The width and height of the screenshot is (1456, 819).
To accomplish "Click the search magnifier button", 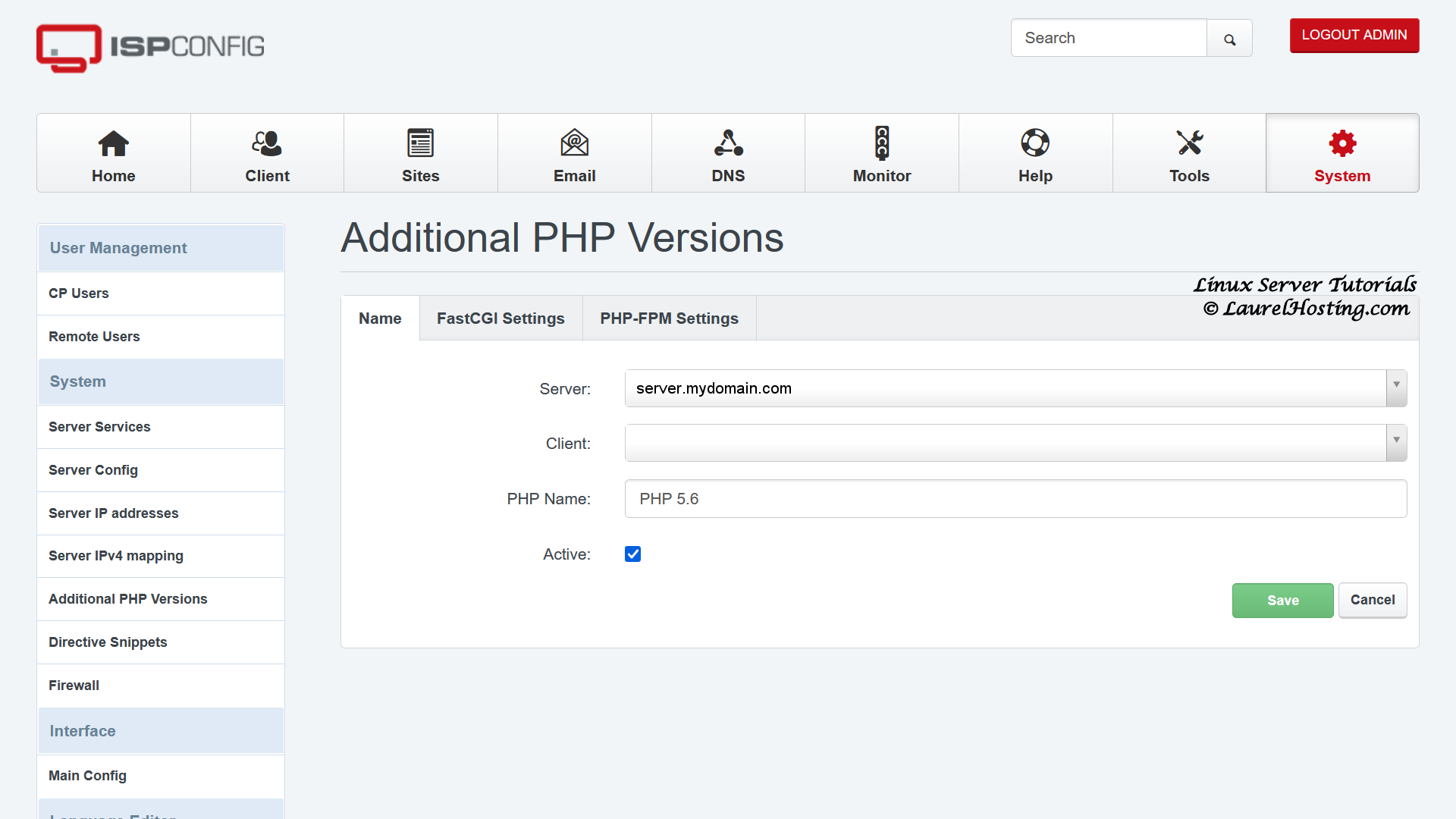I will [1229, 39].
